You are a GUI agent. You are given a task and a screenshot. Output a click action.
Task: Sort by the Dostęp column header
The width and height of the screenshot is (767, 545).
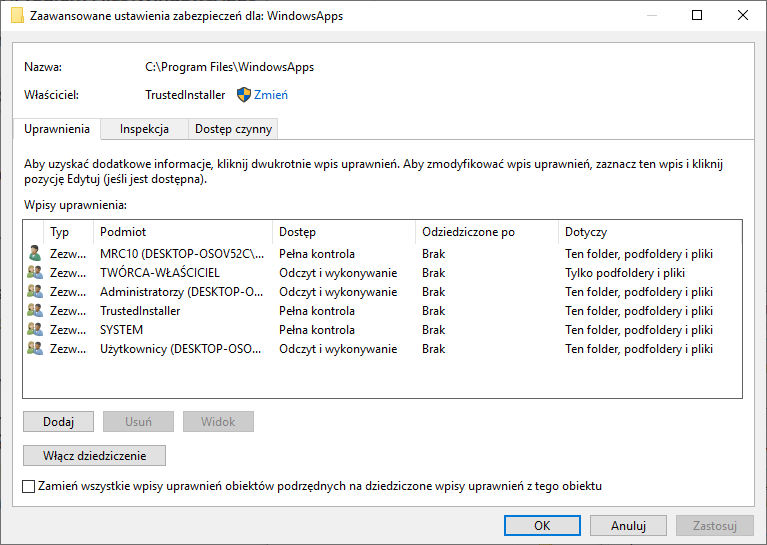click(x=343, y=232)
